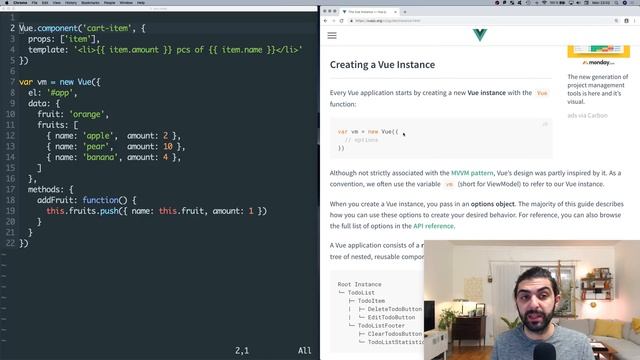Click the Wi-Fi icon in the menu bar
The image size is (640, 360).
click(544, 2)
